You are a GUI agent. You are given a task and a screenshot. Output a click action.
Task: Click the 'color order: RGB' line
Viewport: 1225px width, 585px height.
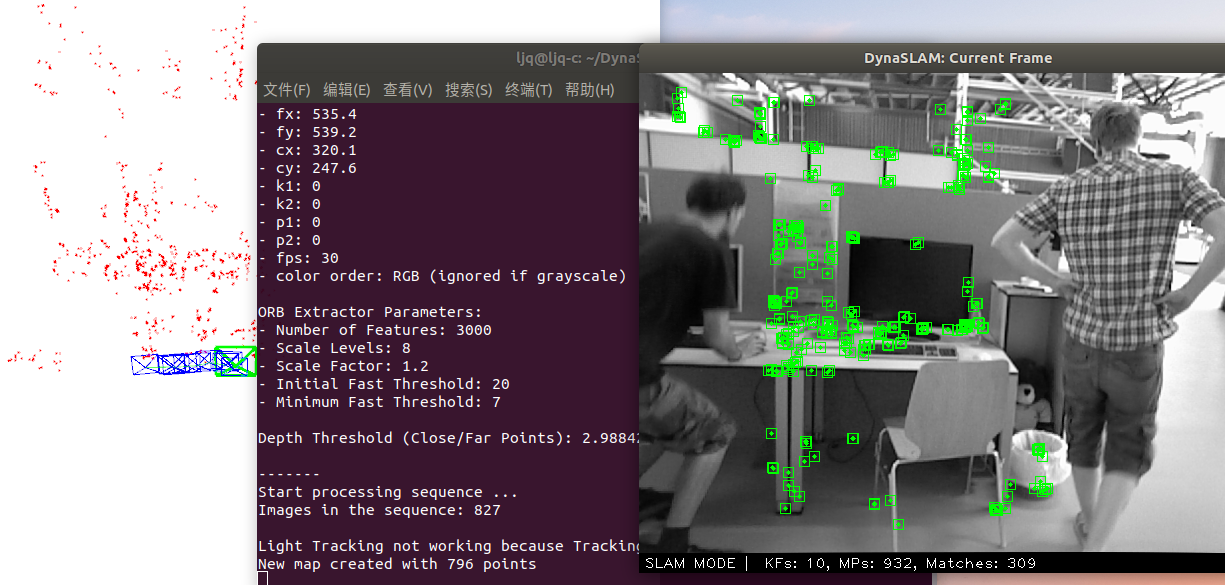(x=443, y=276)
